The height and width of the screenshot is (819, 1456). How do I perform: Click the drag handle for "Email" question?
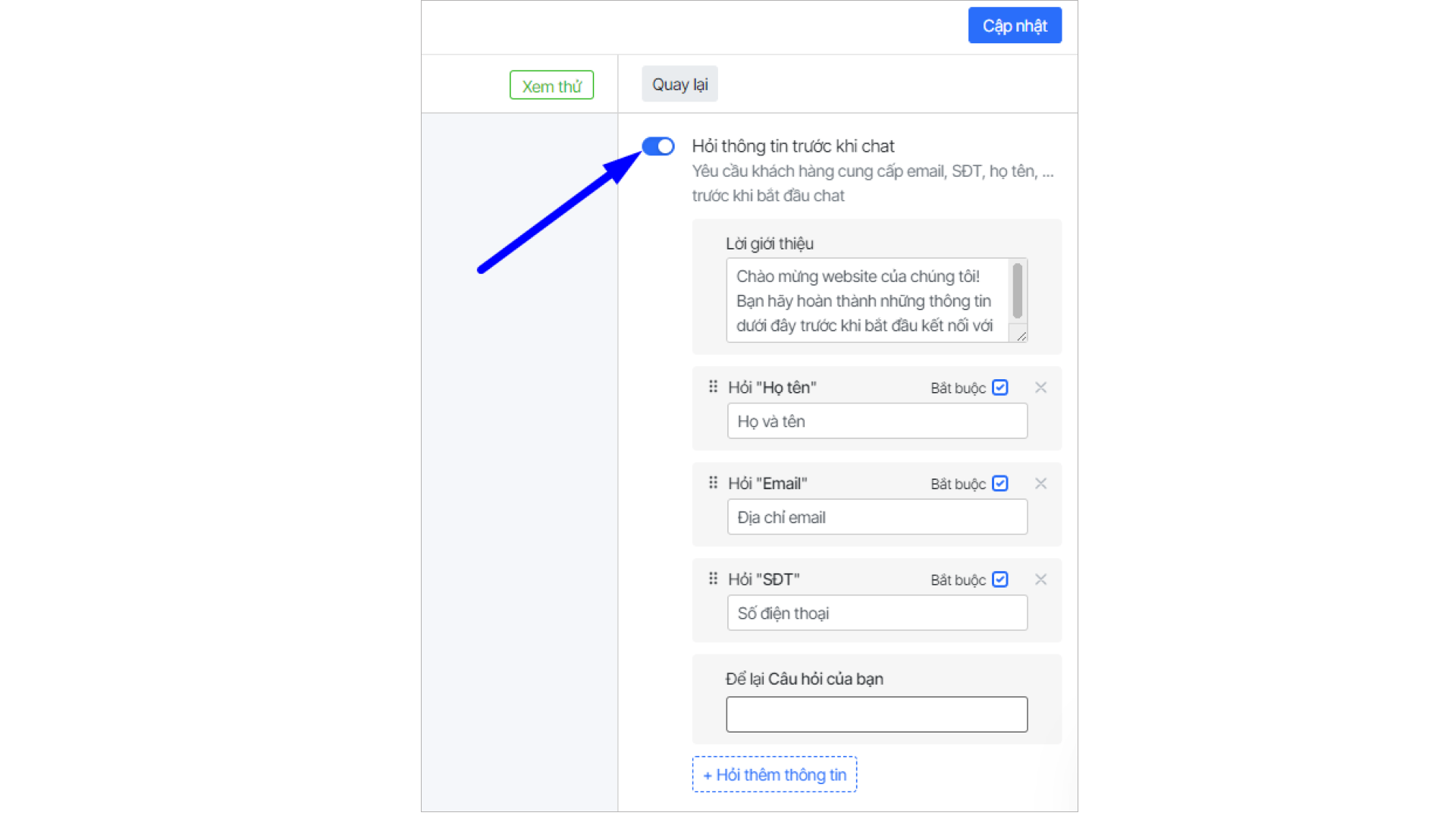[713, 483]
